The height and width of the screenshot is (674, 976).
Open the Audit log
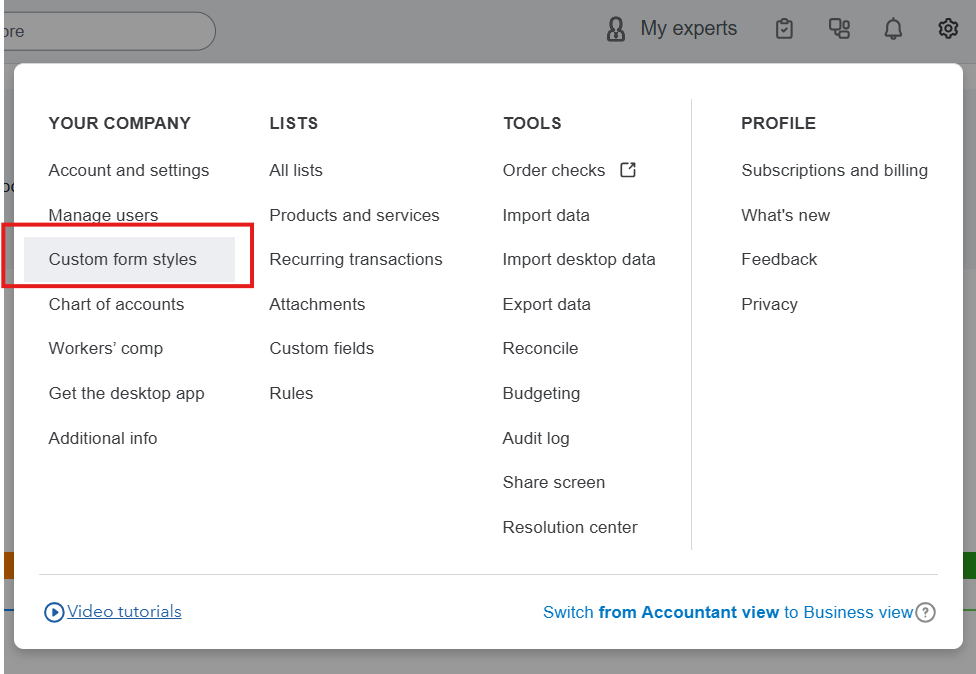535,438
